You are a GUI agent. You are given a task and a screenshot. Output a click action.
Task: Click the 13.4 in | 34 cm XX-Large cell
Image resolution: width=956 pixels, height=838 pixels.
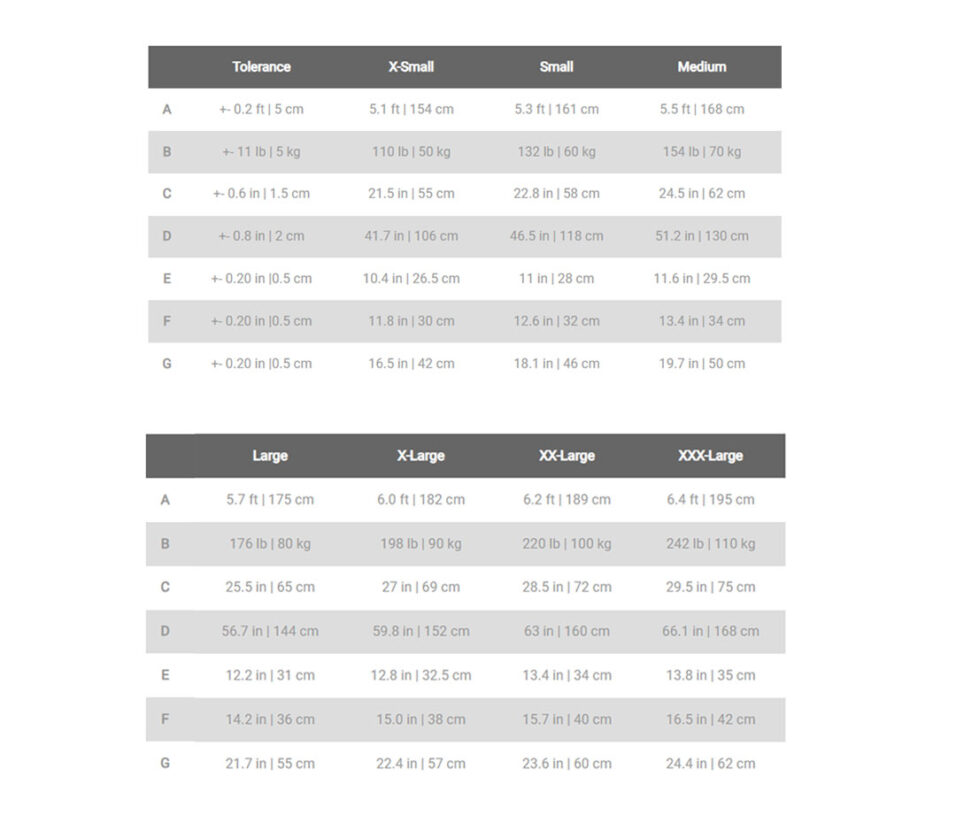click(x=566, y=675)
